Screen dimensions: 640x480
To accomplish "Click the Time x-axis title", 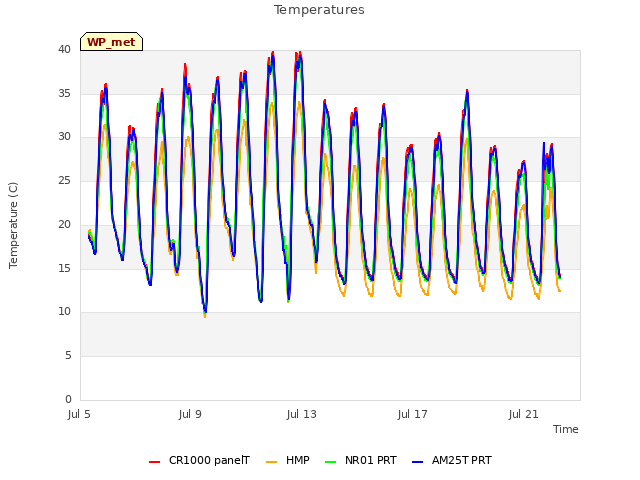I will click(566, 429).
